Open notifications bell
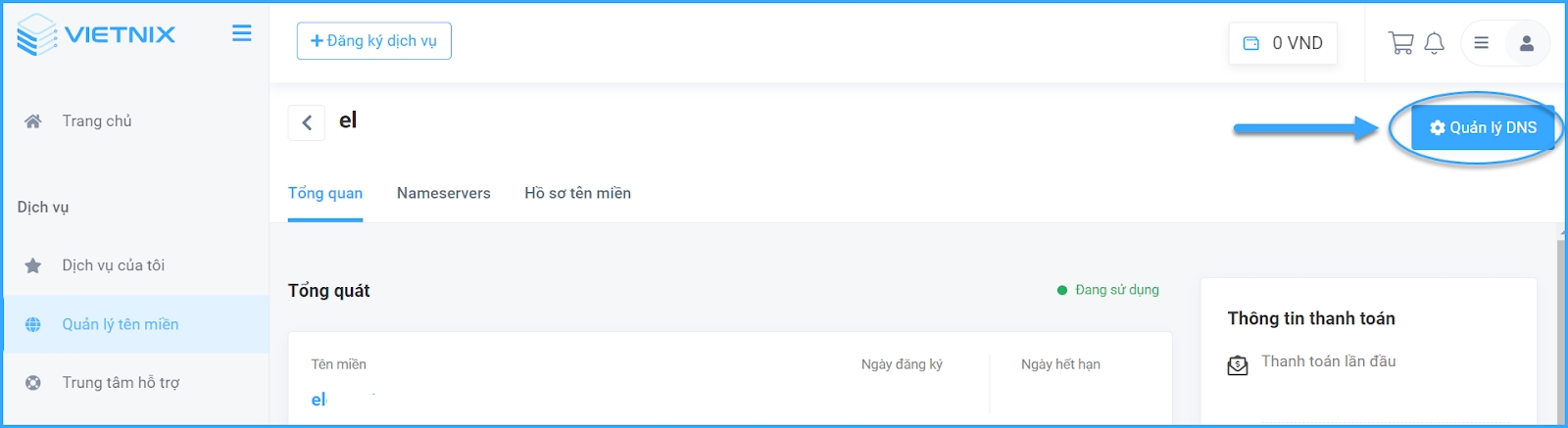Screen dimensions: 1568x428 pos(1434,43)
